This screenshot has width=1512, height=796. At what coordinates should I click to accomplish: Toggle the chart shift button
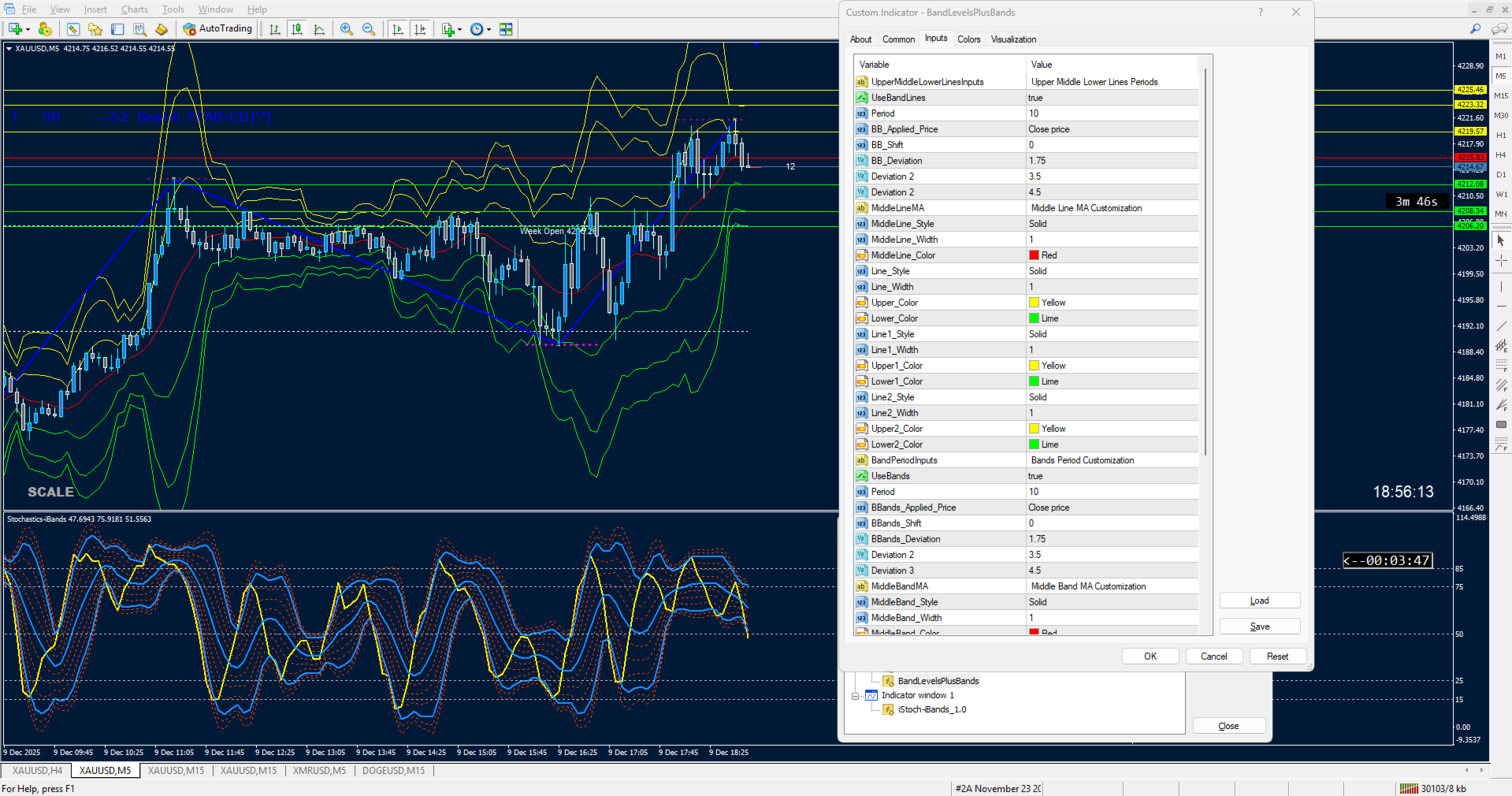coord(420,29)
